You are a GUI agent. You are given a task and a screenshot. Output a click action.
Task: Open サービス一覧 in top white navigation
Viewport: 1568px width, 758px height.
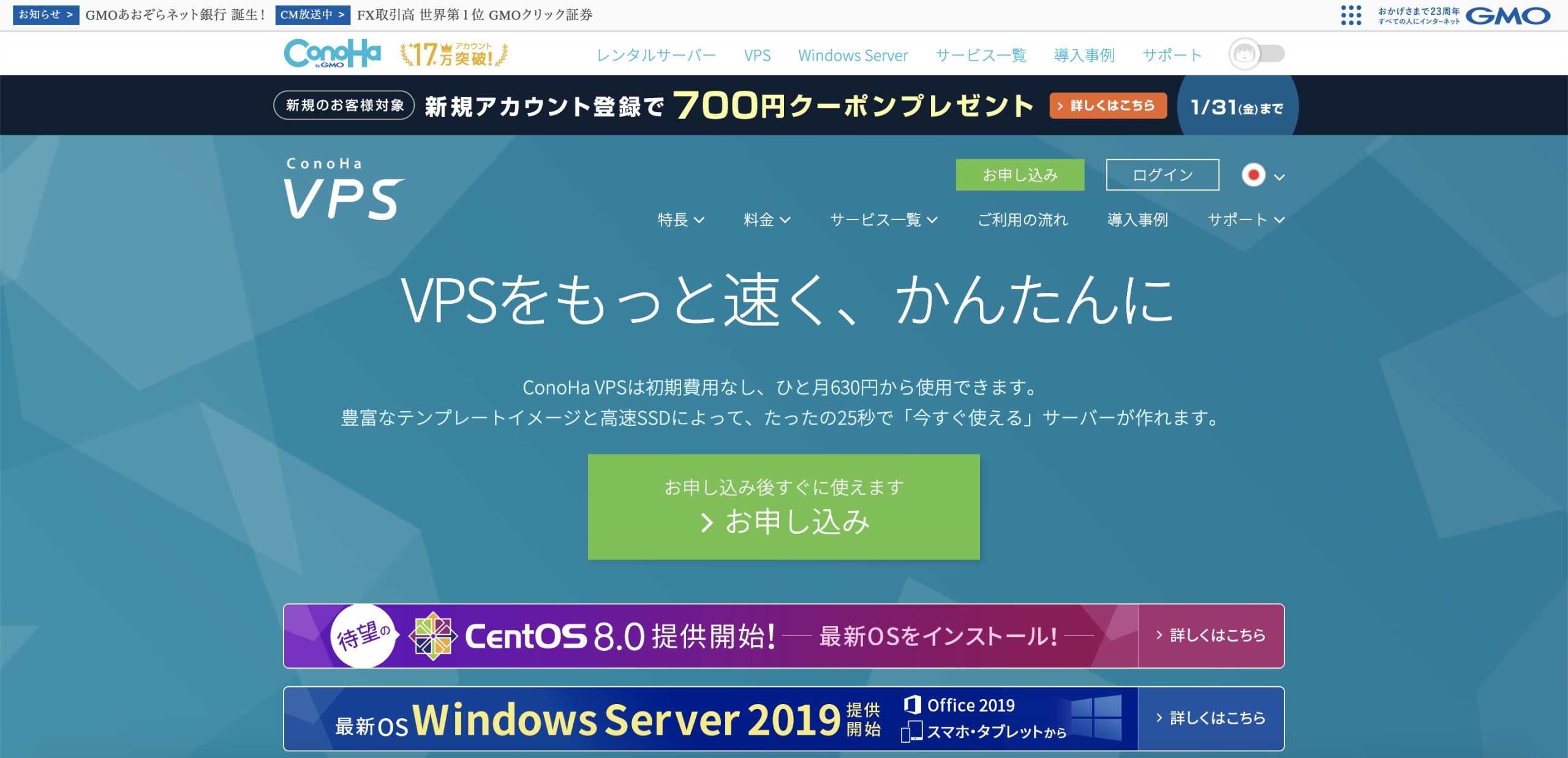click(981, 55)
